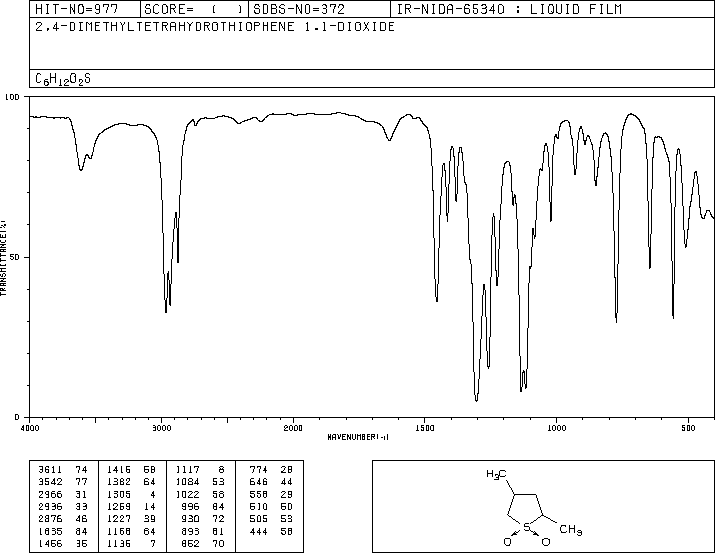
Task: Select the 893 peak entry in the table
Action: (x=202, y=532)
